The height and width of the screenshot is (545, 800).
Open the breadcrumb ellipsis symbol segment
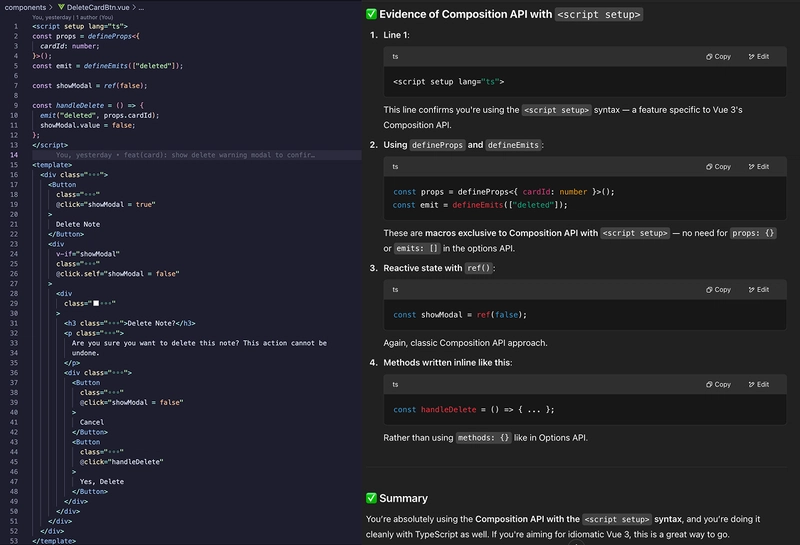141,7
